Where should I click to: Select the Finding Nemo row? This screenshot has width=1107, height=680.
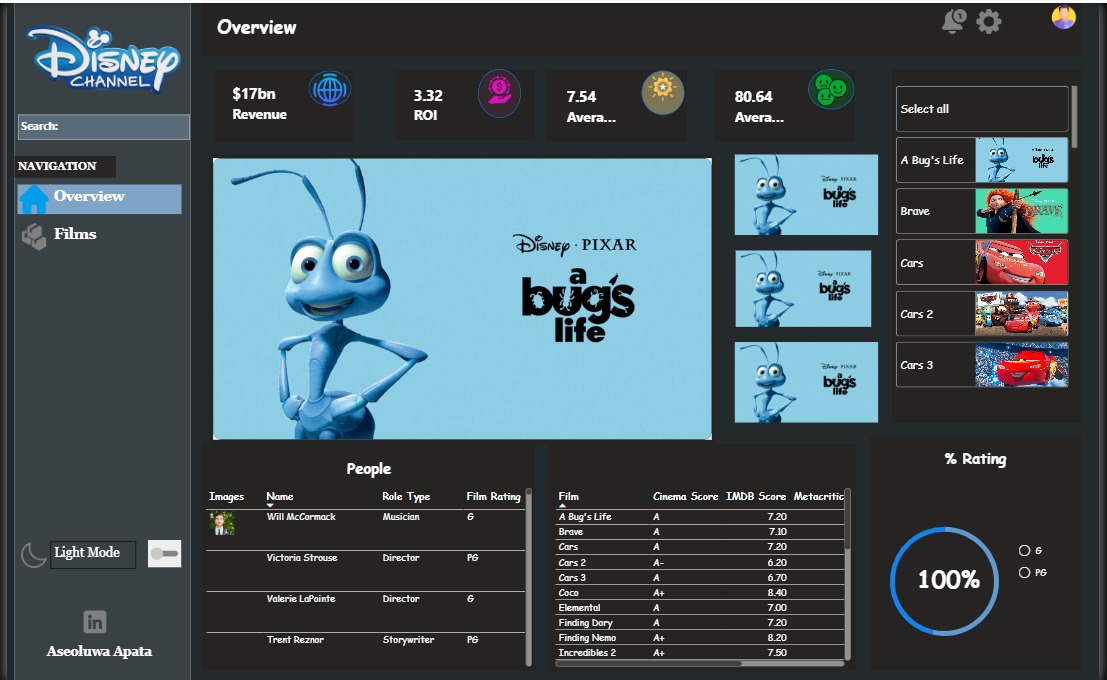pos(700,638)
